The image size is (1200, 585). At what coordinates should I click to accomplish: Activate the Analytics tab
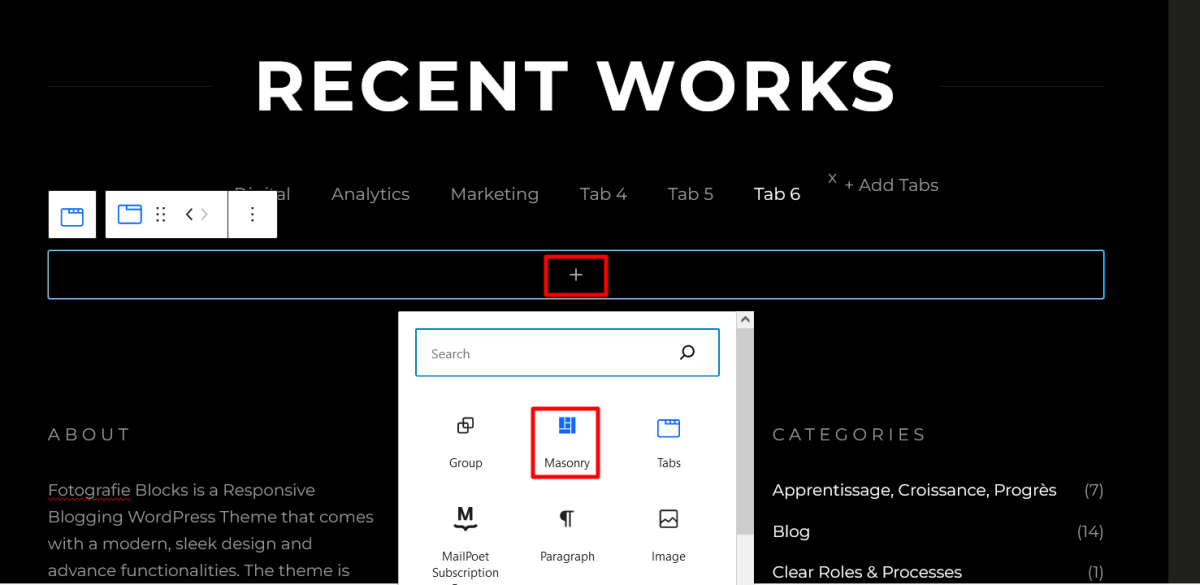[x=370, y=193]
